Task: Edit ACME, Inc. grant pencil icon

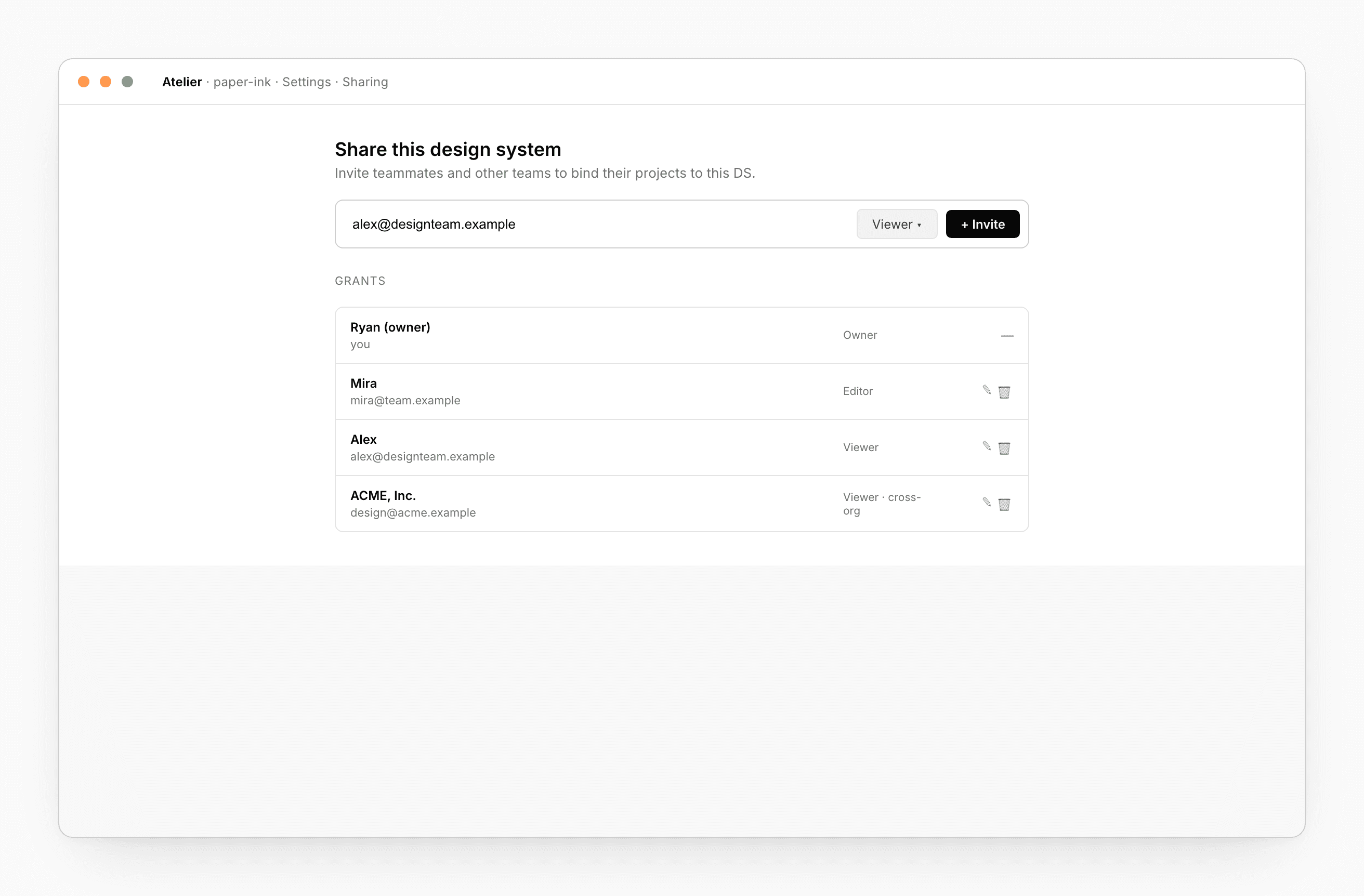Action: tap(986, 503)
